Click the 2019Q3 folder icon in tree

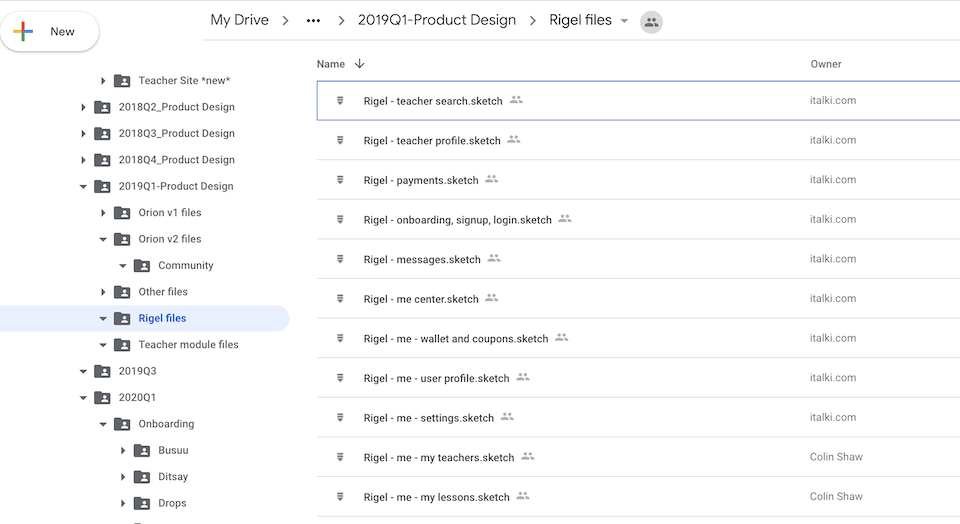pyautogui.click(x=102, y=371)
